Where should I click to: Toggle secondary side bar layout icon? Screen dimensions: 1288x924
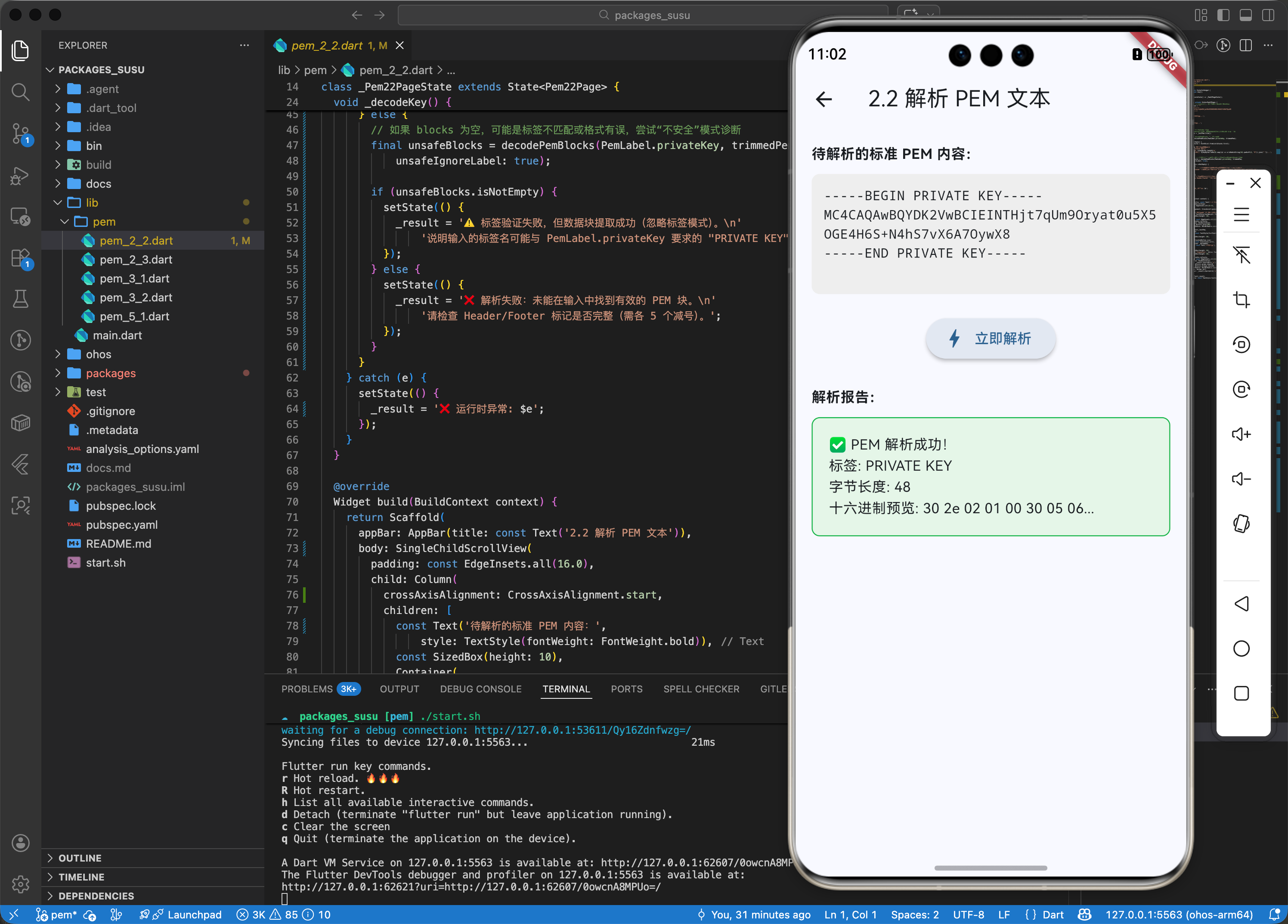(1268, 16)
